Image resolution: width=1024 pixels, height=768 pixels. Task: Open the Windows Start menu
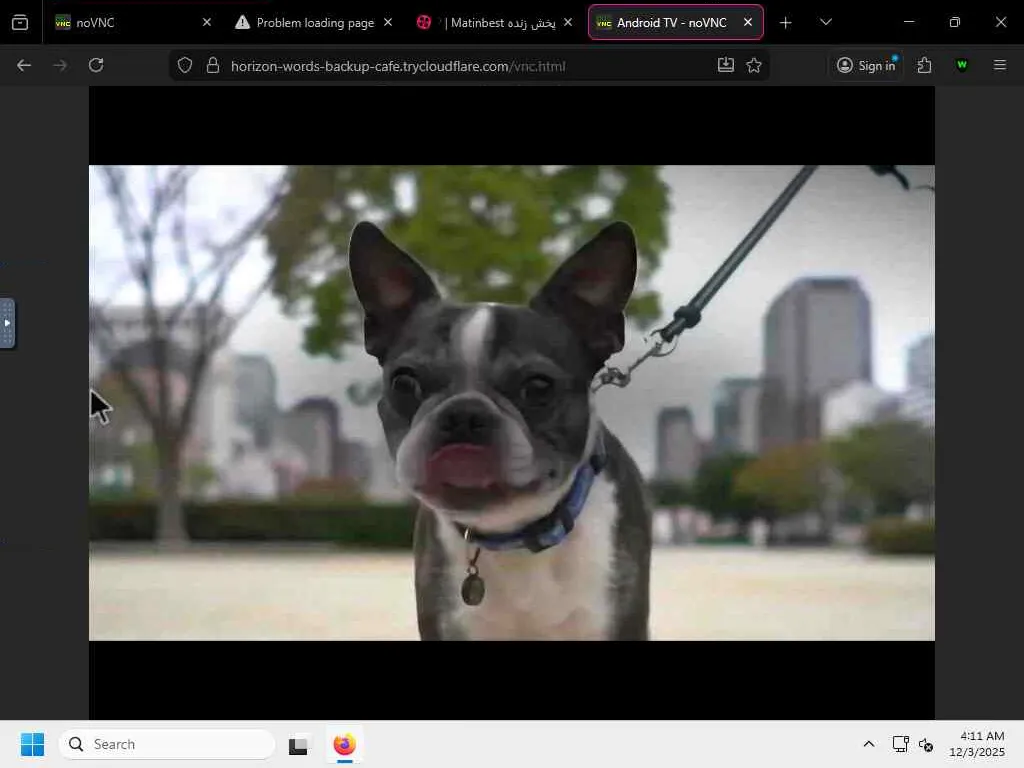(32, 744)
